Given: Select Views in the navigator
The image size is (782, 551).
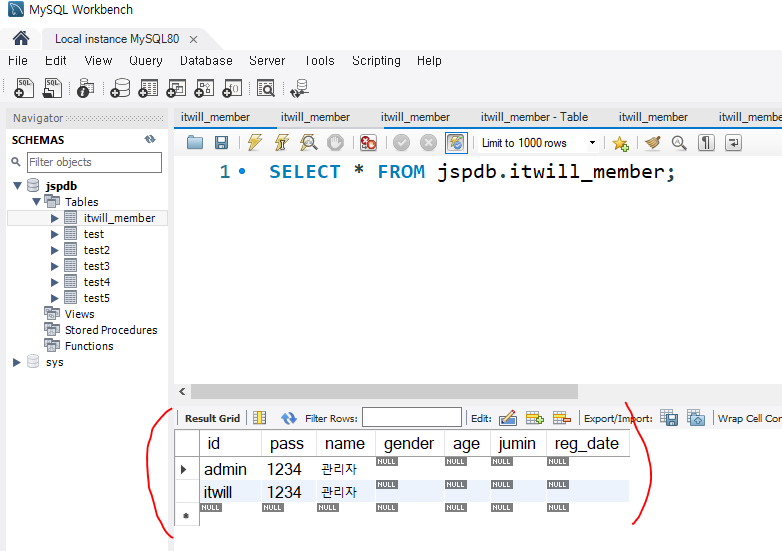Looking at the screenshot, I should pyautogui.click(x=79, y=314).
